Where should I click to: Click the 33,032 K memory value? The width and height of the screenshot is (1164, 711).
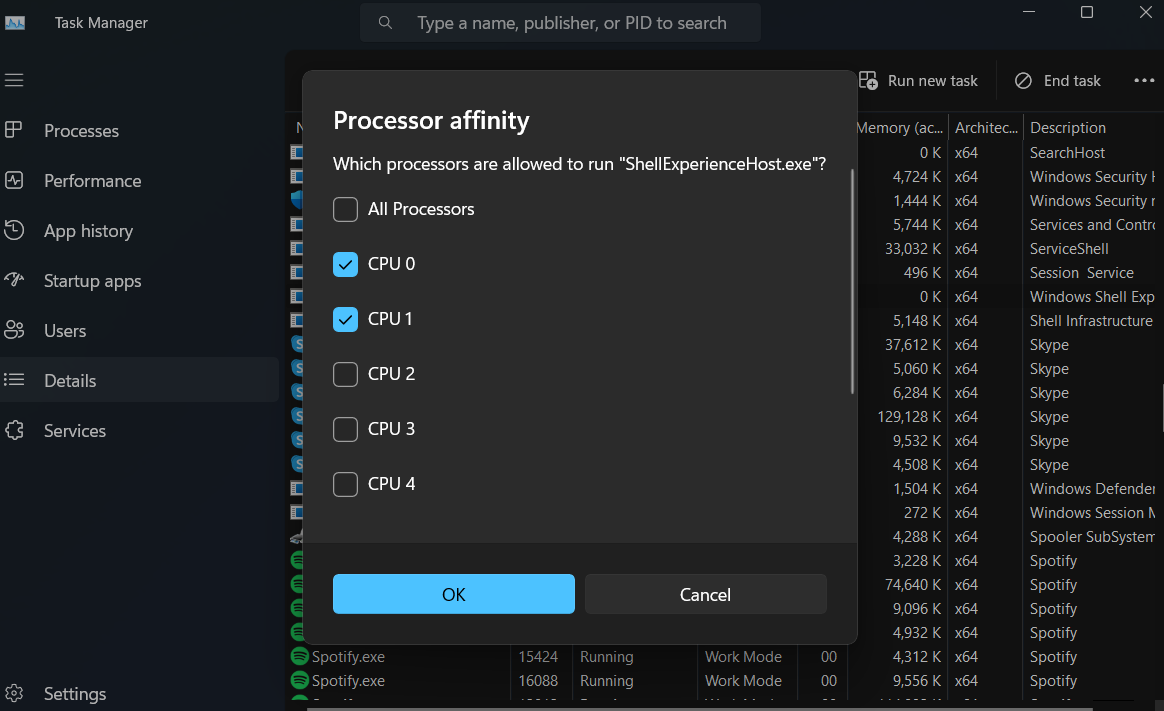(x=912, y=249)
